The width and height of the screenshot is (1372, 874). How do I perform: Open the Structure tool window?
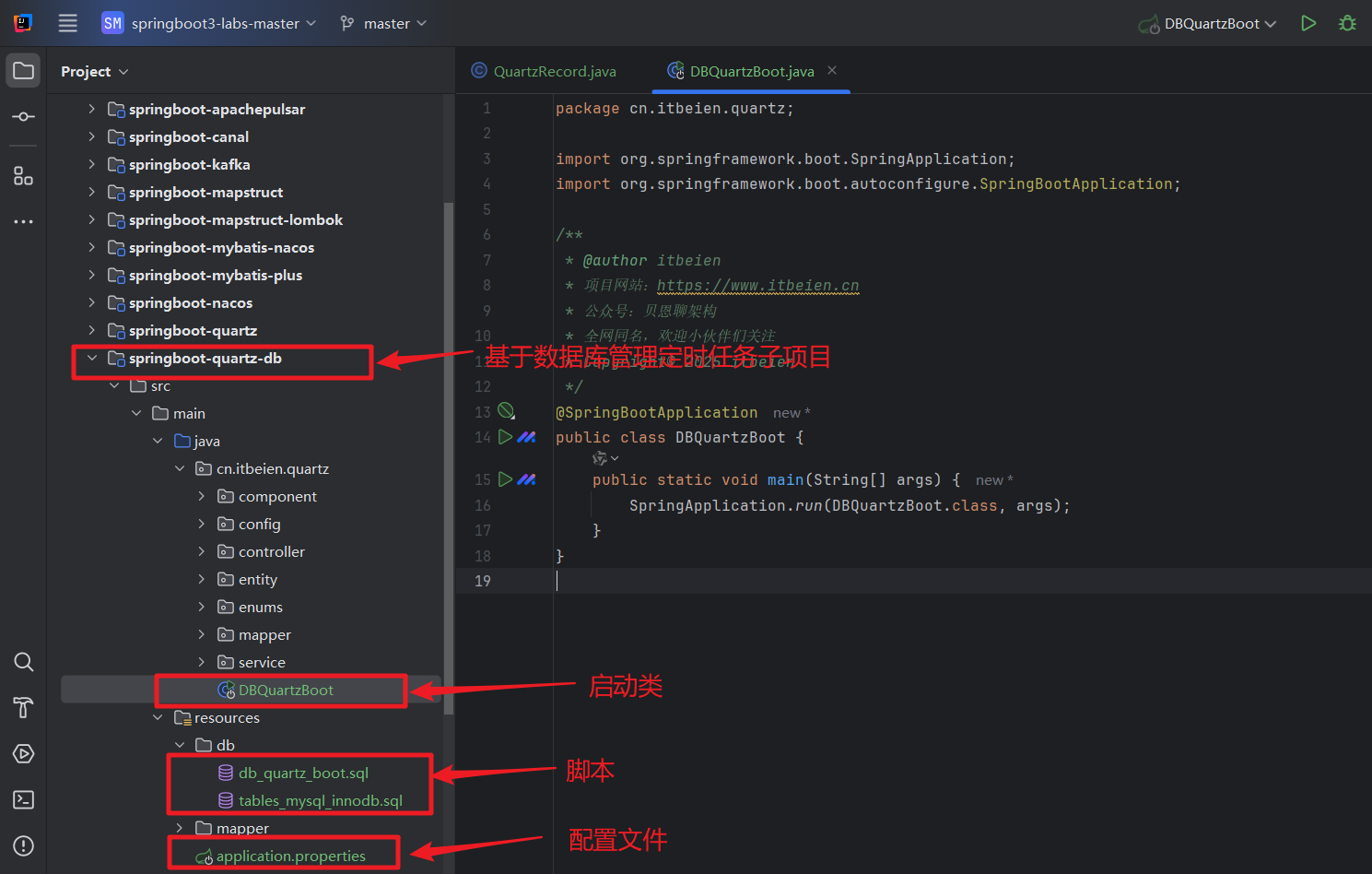click(x=24, y=176)
